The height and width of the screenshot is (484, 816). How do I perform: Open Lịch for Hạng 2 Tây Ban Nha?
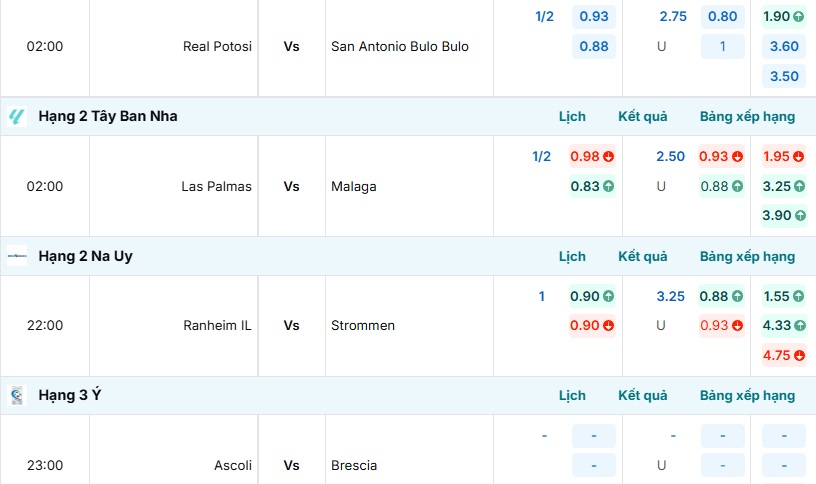[x=572, y=117]
